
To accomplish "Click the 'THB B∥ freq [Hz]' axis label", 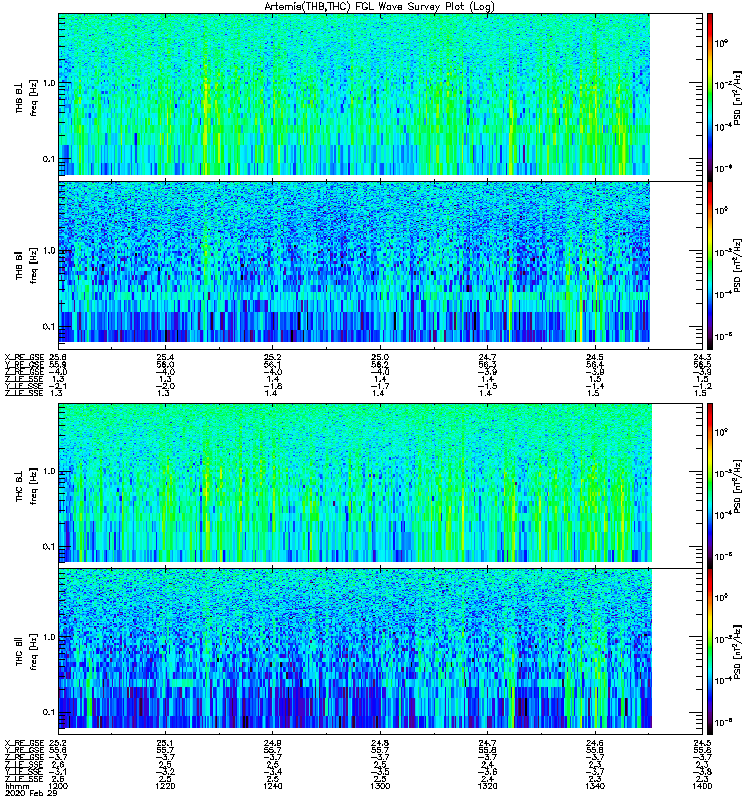I will click(x=26, y=265).
